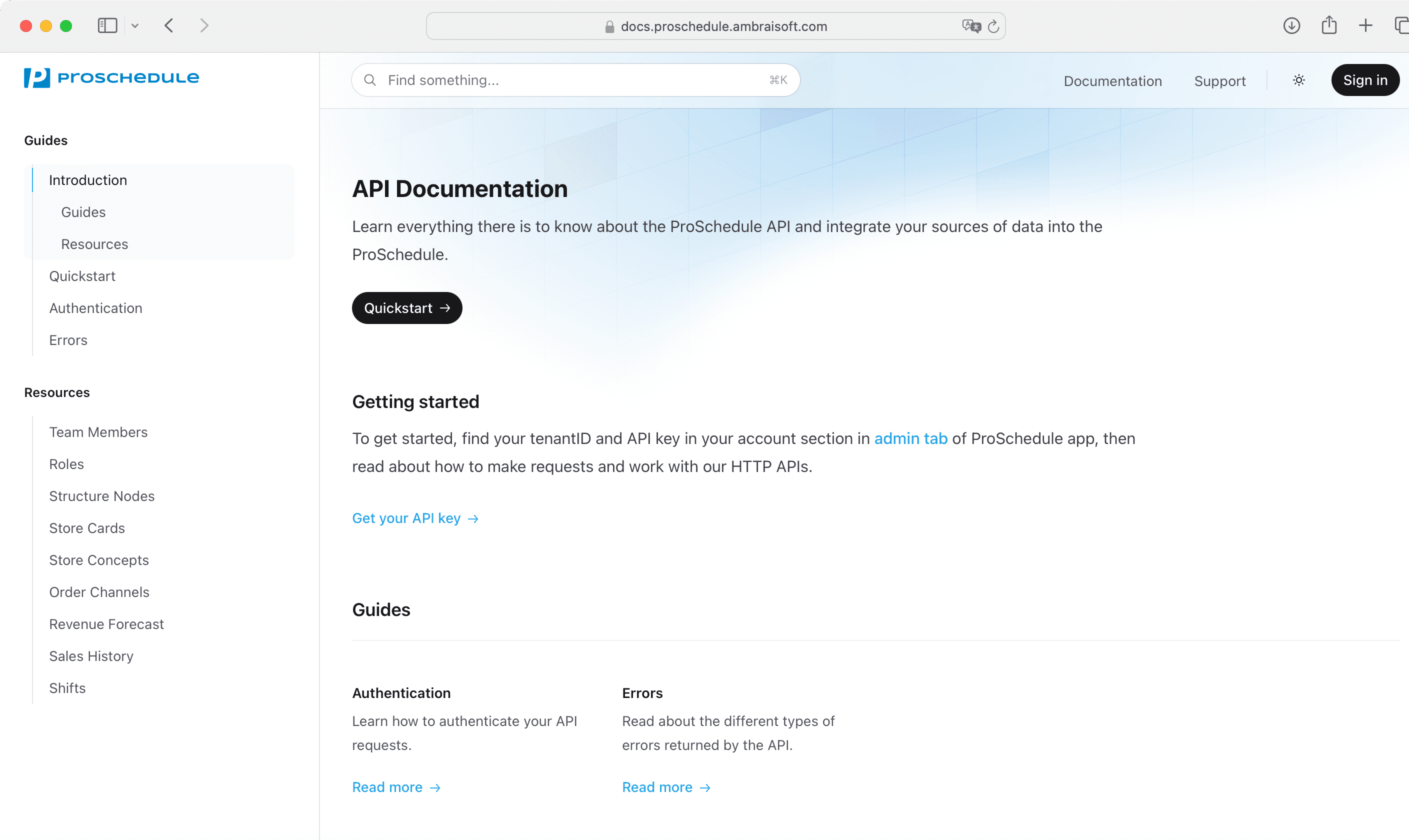The width and height of the screenshot is (1409, 840).
Task: Follow the admin tab link
Action: (x=910, y=438)
